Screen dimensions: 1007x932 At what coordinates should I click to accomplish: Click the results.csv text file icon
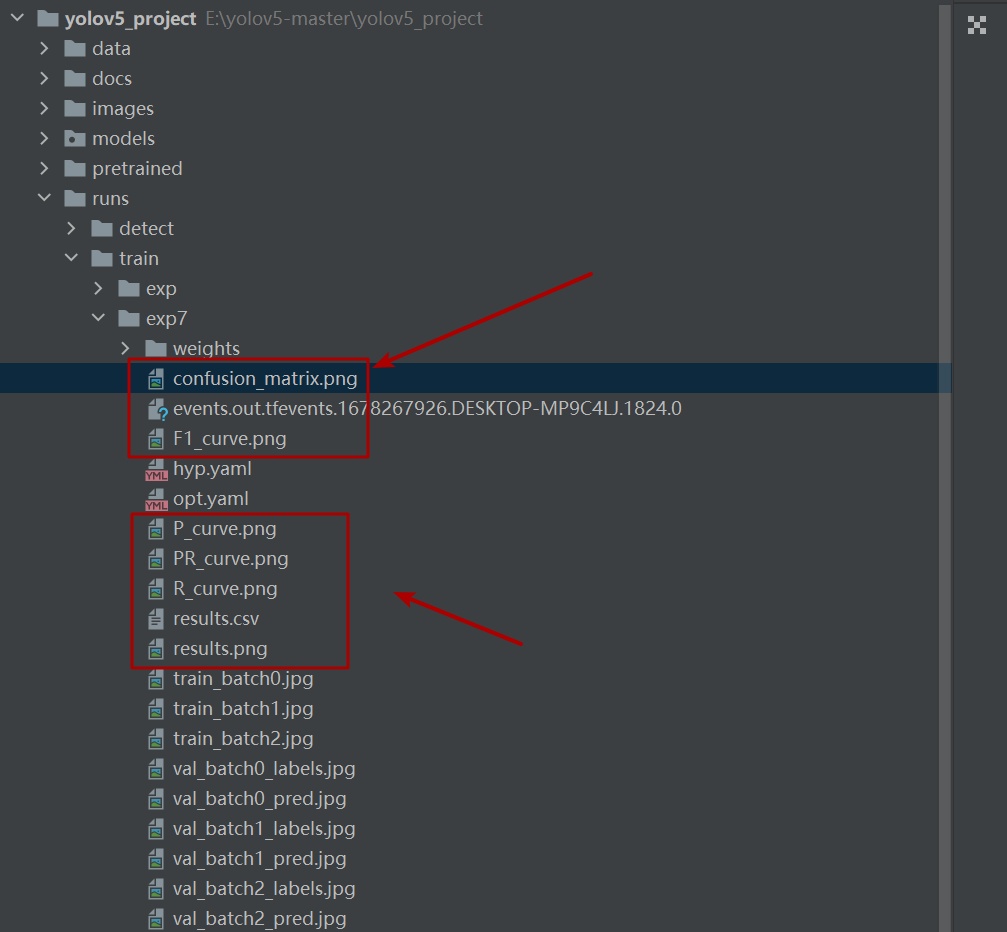[156, 619]
